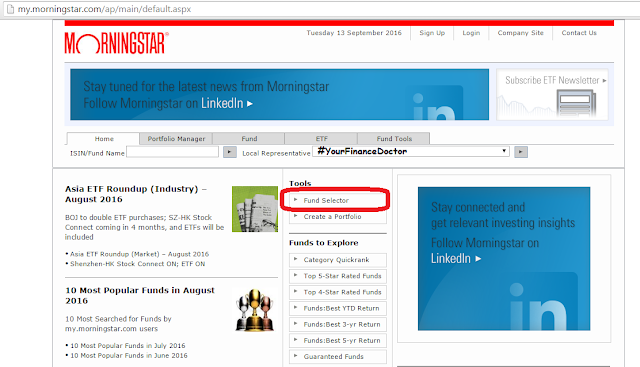
Task: Switch to the Portfolio Manager tab
Action: click(x=176, y=139)
